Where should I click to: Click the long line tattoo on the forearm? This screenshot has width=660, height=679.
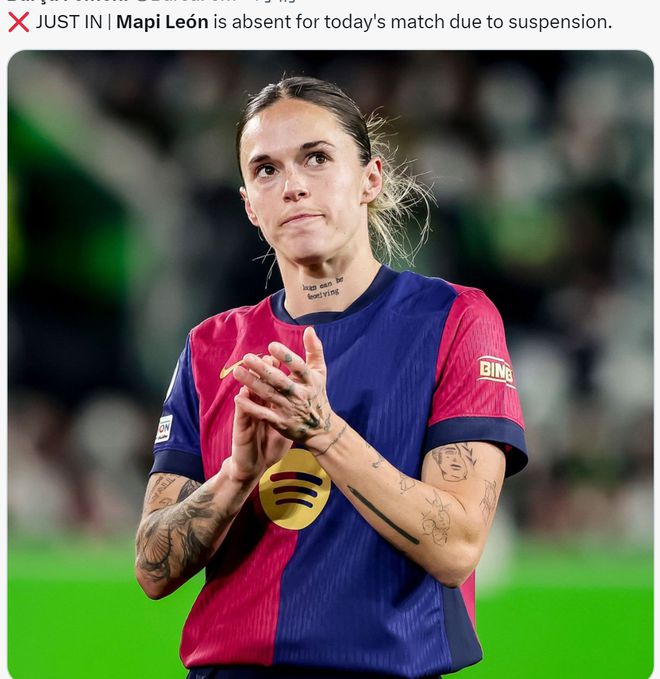[x=383, y=514]
